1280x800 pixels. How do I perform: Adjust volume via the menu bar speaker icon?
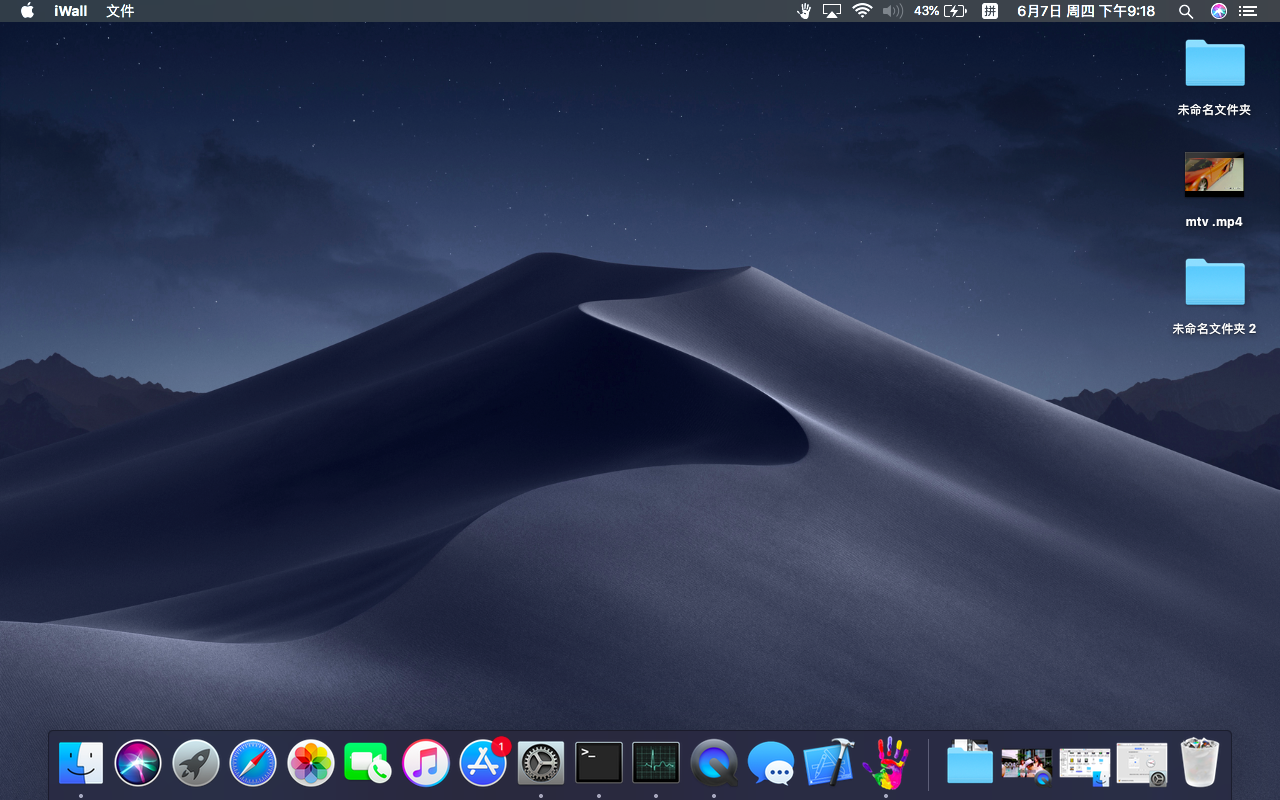(892, 11)
